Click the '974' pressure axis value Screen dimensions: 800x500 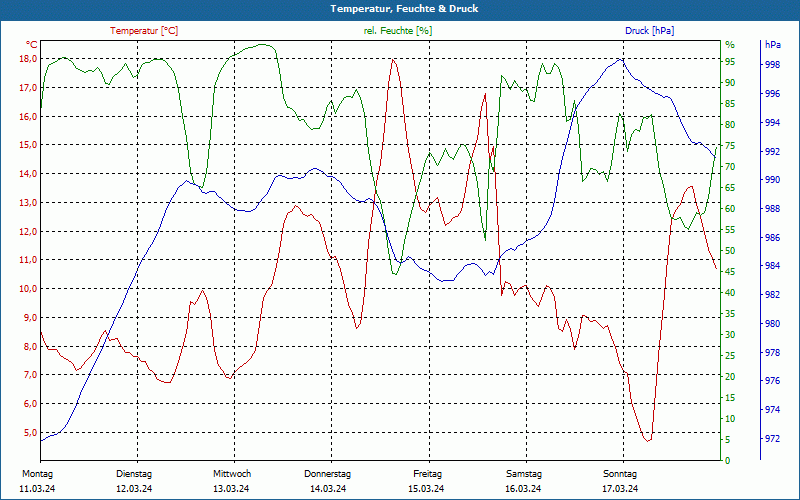coord(772,410)
